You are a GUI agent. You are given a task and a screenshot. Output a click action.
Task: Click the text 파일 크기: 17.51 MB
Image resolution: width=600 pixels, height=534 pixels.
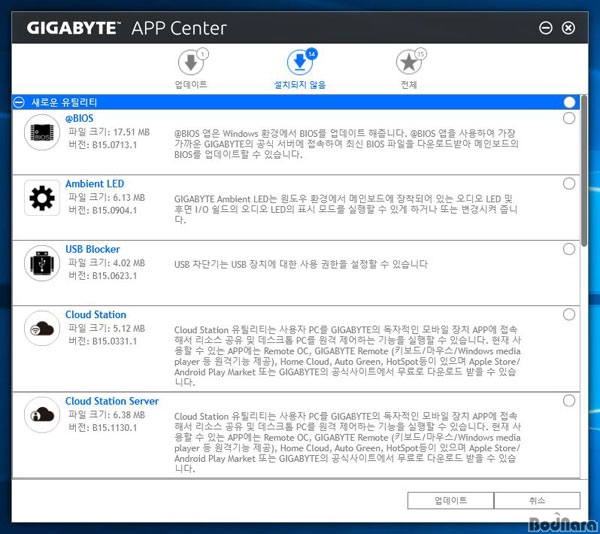109,132
